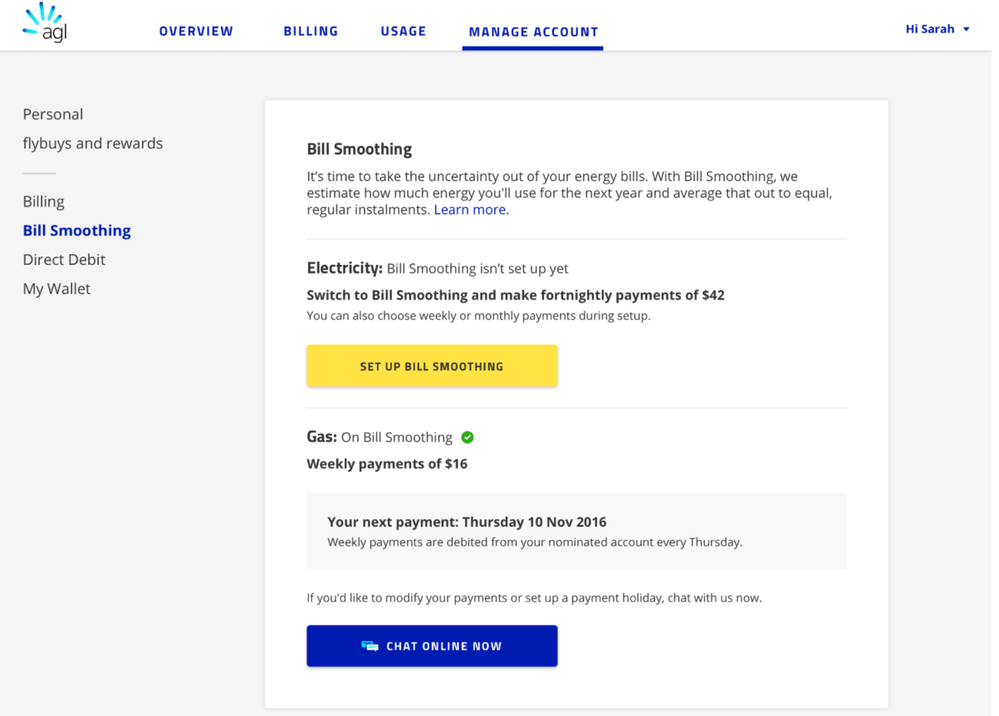This screenshot has width=999, height=716.
Task: Go to the Overview tab
Action: click(196, 31)
